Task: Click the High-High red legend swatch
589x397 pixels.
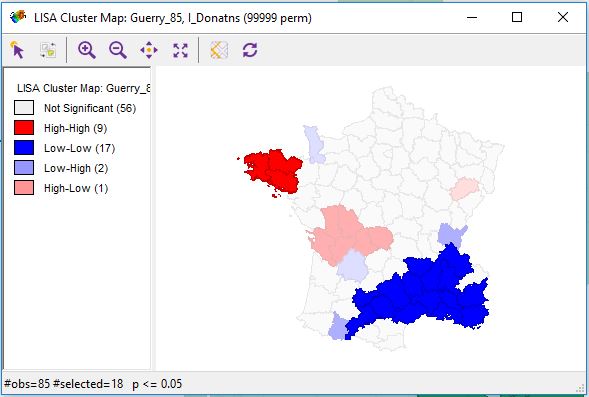Action: [24, 127]
